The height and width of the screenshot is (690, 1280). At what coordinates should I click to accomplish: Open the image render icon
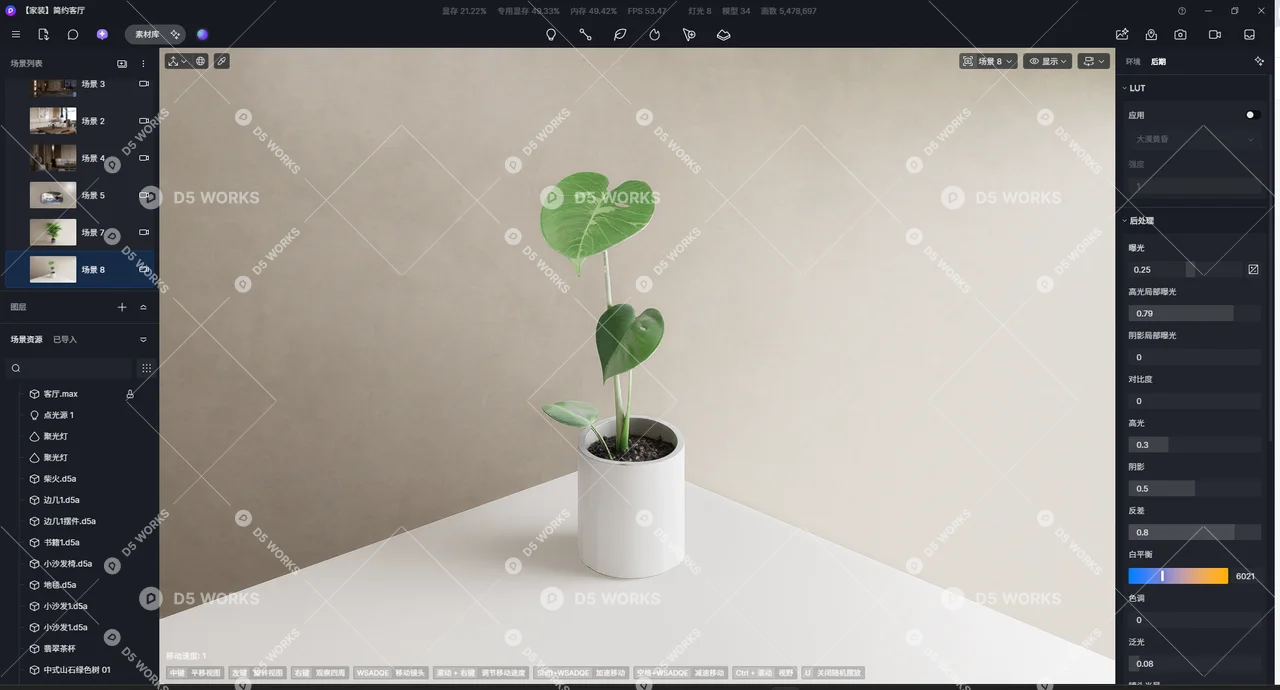(x=1122, y=34)
